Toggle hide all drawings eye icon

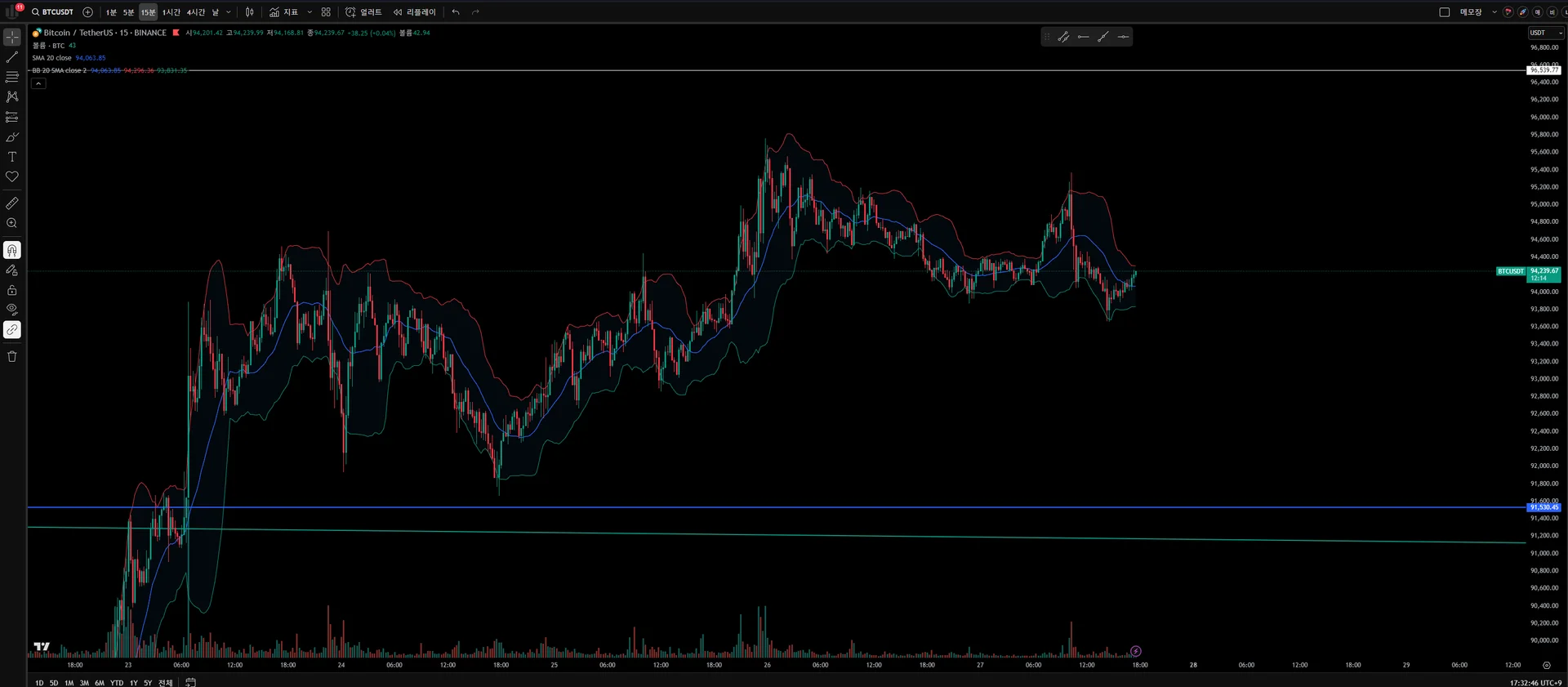click(x=12, y=310)
